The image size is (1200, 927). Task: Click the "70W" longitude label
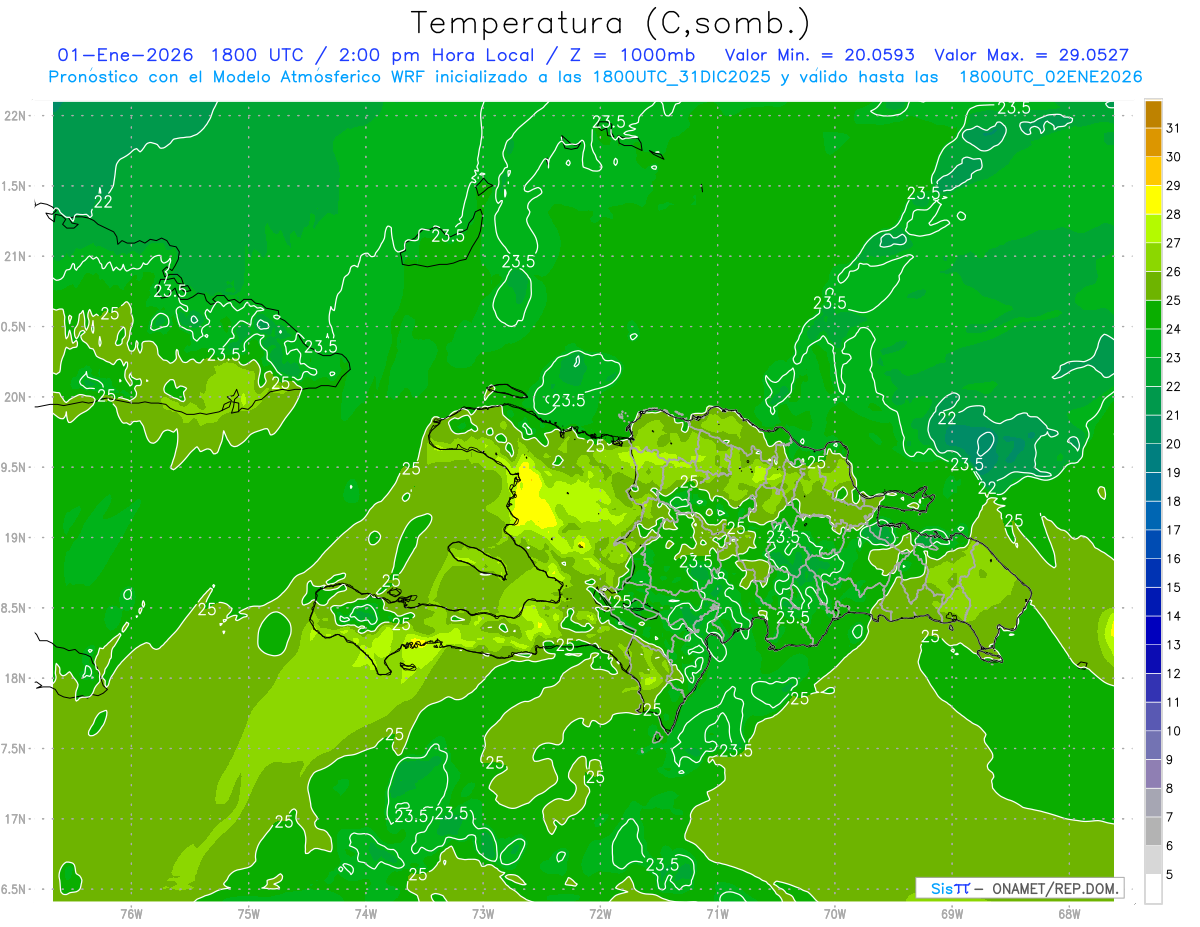coord(834,914)
